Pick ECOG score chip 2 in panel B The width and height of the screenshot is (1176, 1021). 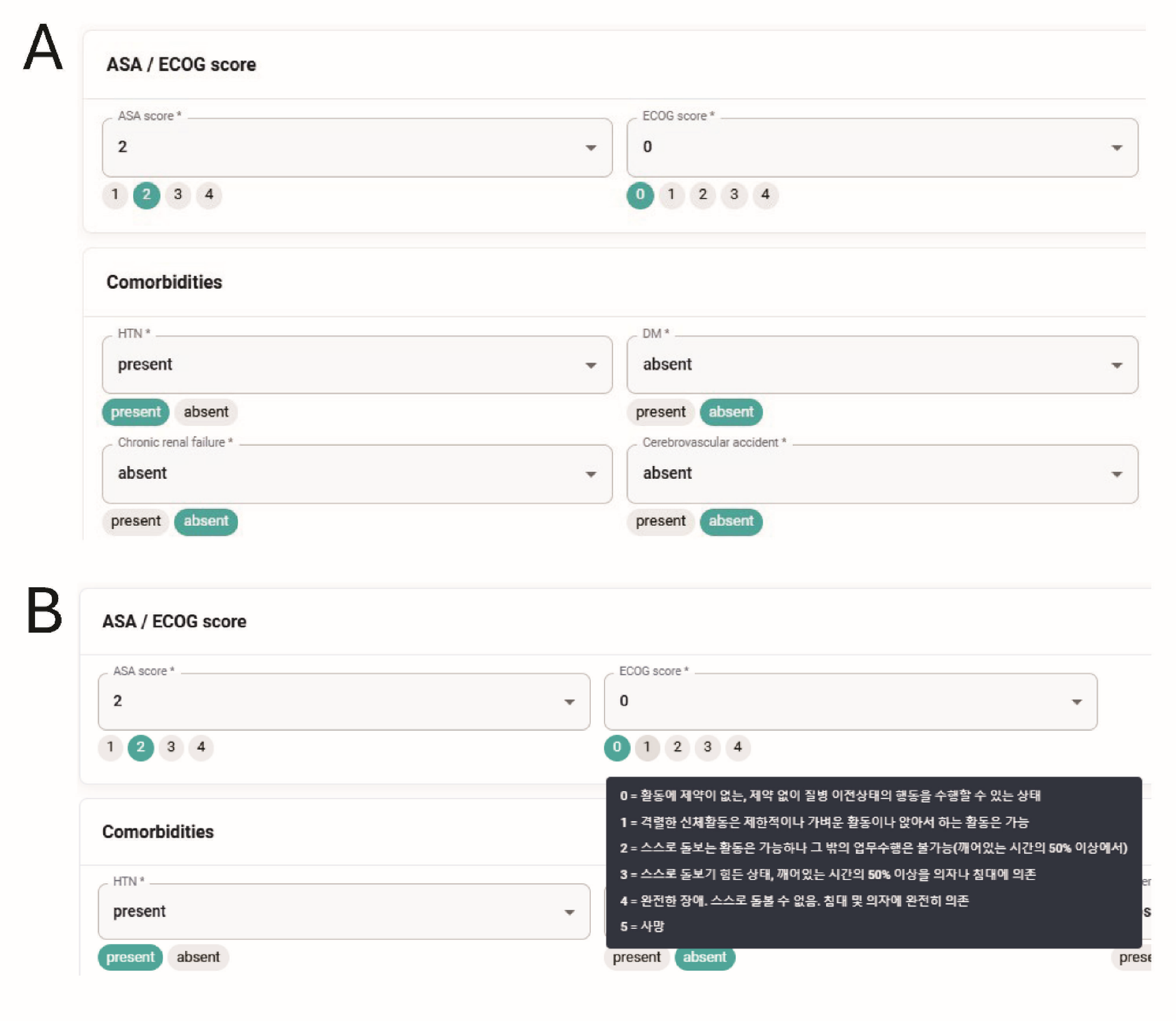[676, 747]
